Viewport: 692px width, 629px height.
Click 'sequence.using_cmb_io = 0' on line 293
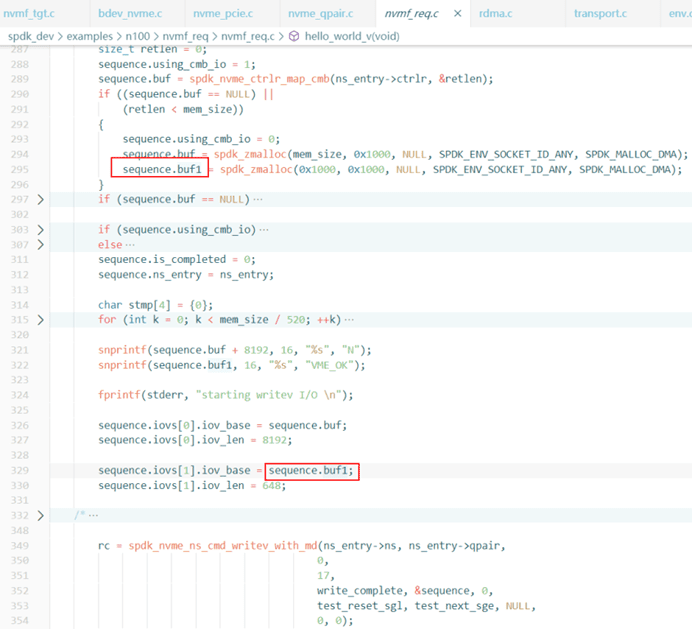tap(199, 139)
